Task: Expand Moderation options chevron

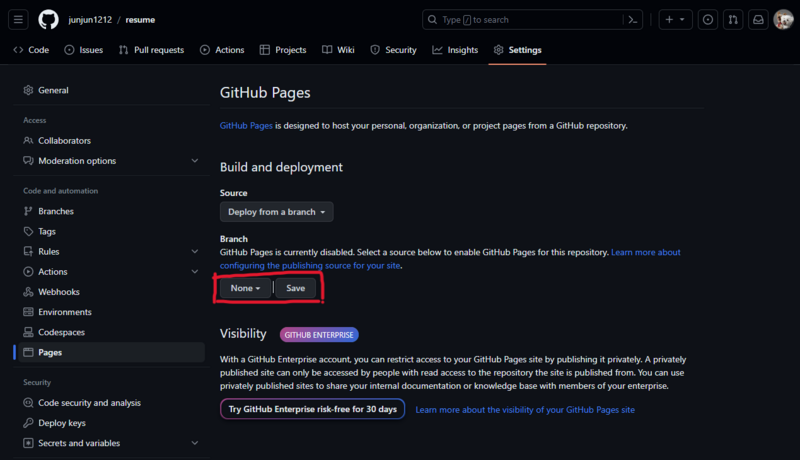Action: (194, 161)
